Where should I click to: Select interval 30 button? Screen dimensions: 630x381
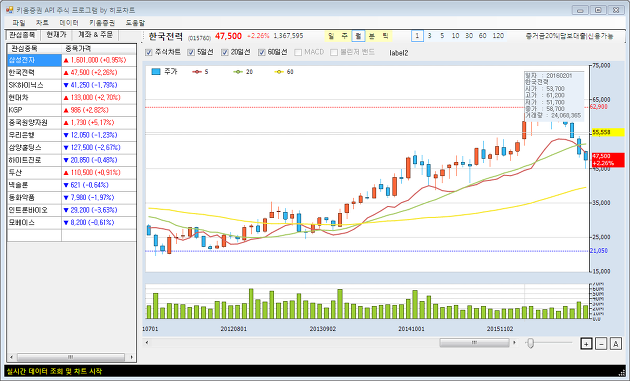coord(469,36)
